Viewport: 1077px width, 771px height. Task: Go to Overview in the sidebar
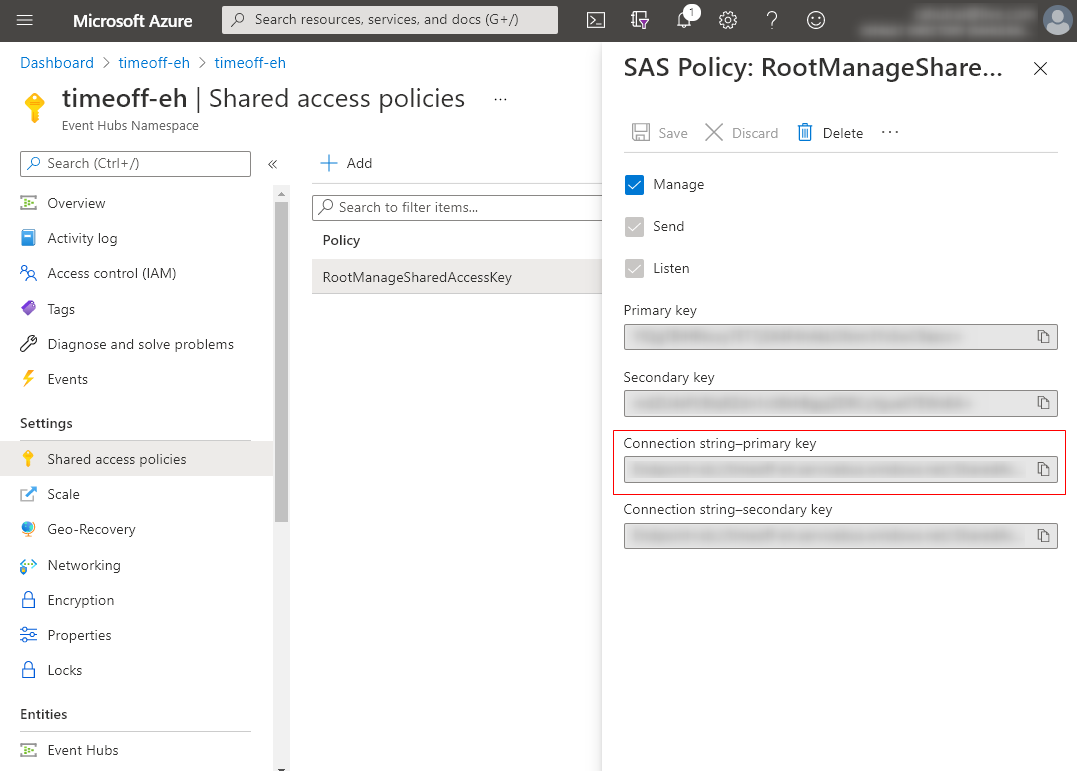pyautogui.click(x=76, y=203)
